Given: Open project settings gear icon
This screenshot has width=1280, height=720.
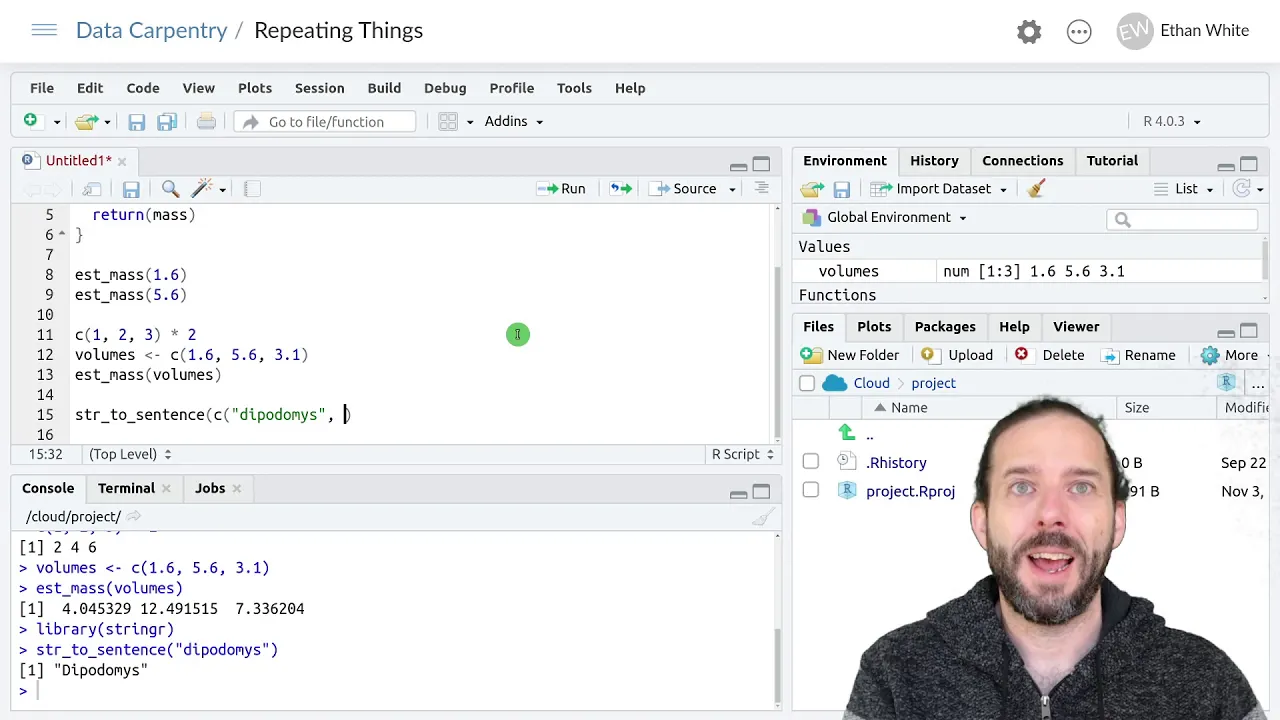Looking at the screenshot, I should [x=1029, y=31].
